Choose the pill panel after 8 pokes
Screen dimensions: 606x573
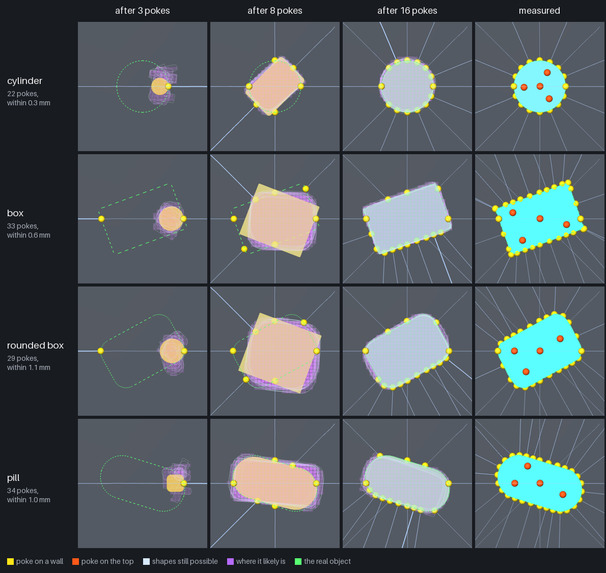tap(275, 483)
